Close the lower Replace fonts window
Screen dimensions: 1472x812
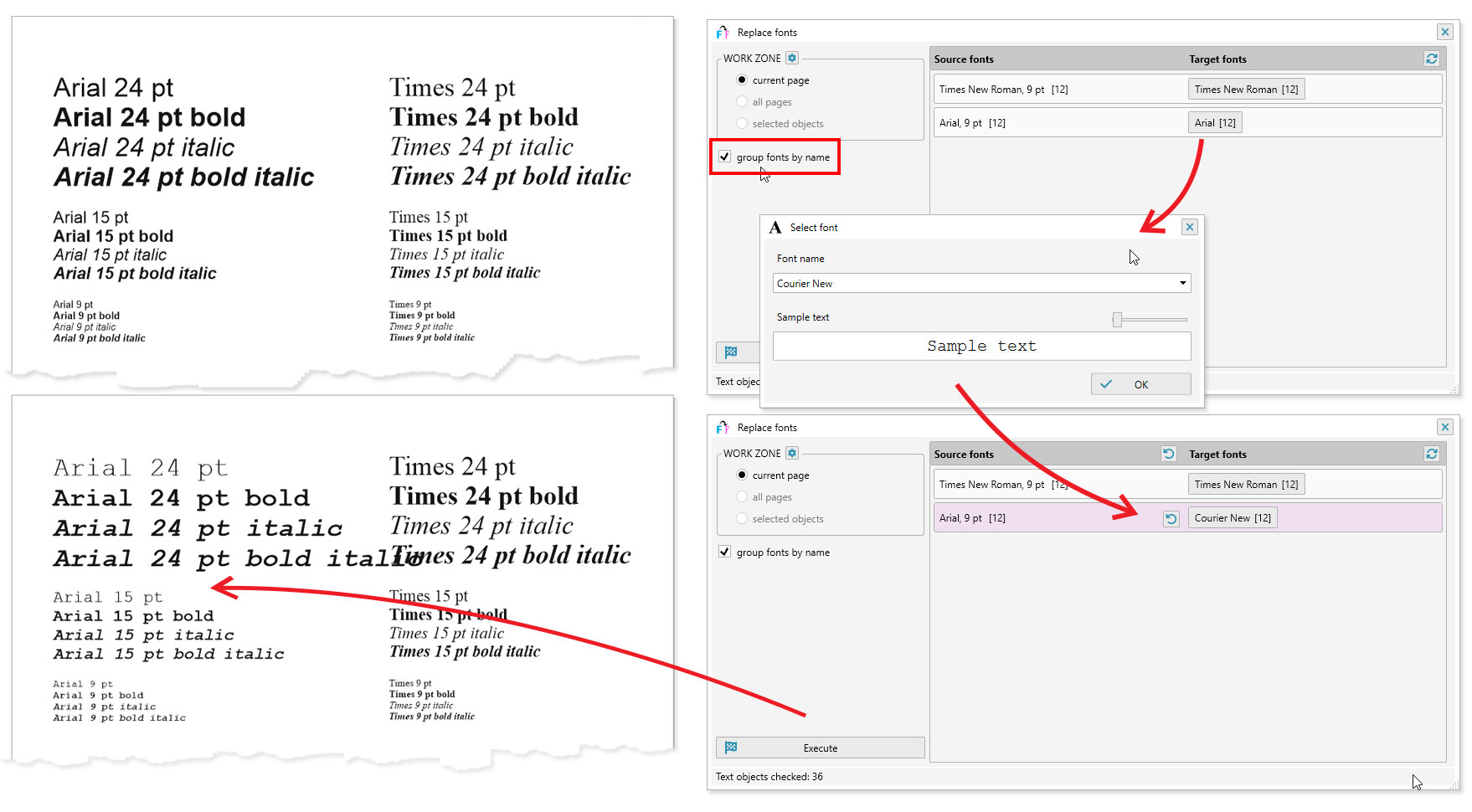pos(1445,427)
